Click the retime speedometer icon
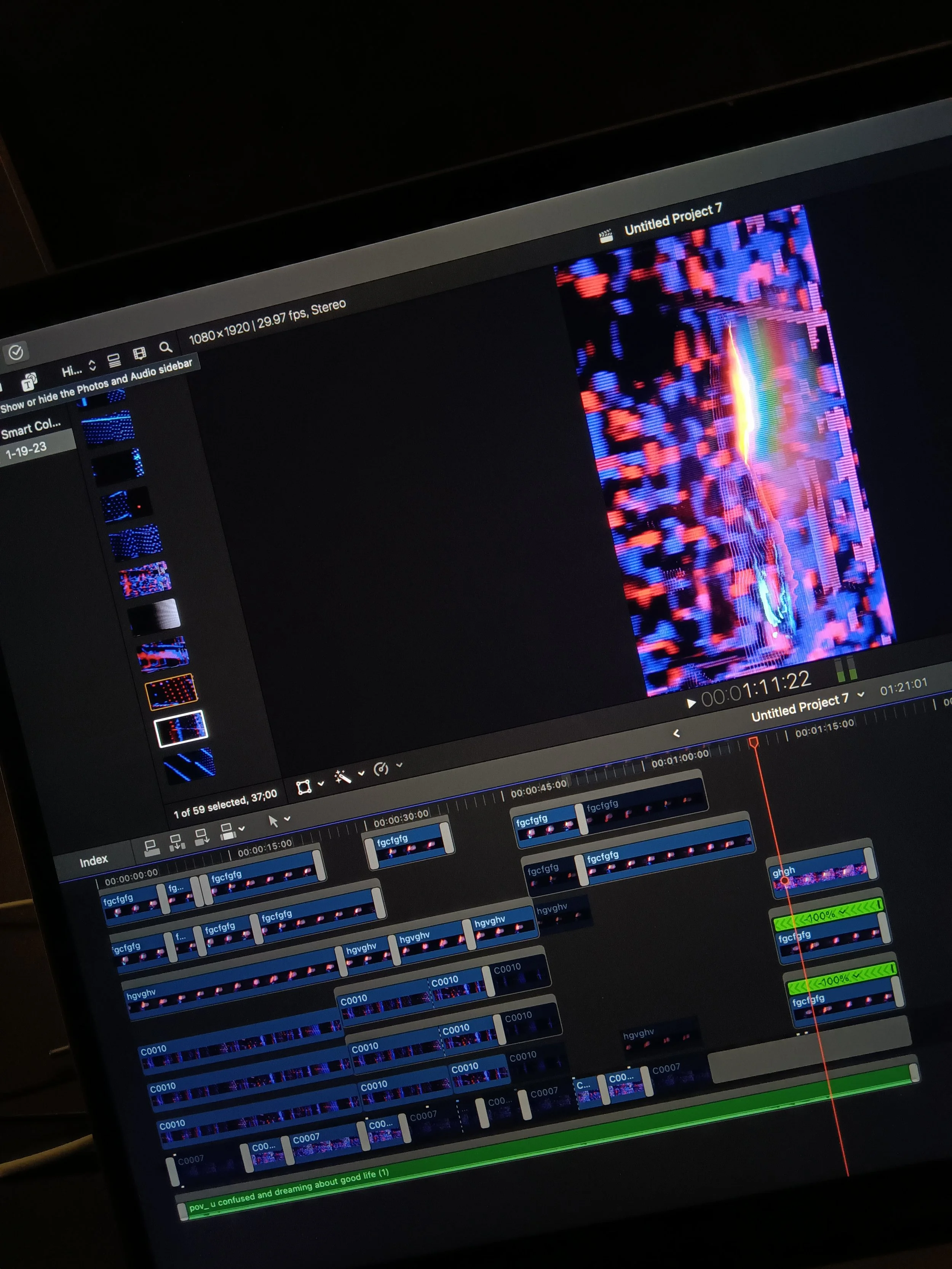The image size is (952, 1269). [x=381, y=769]
